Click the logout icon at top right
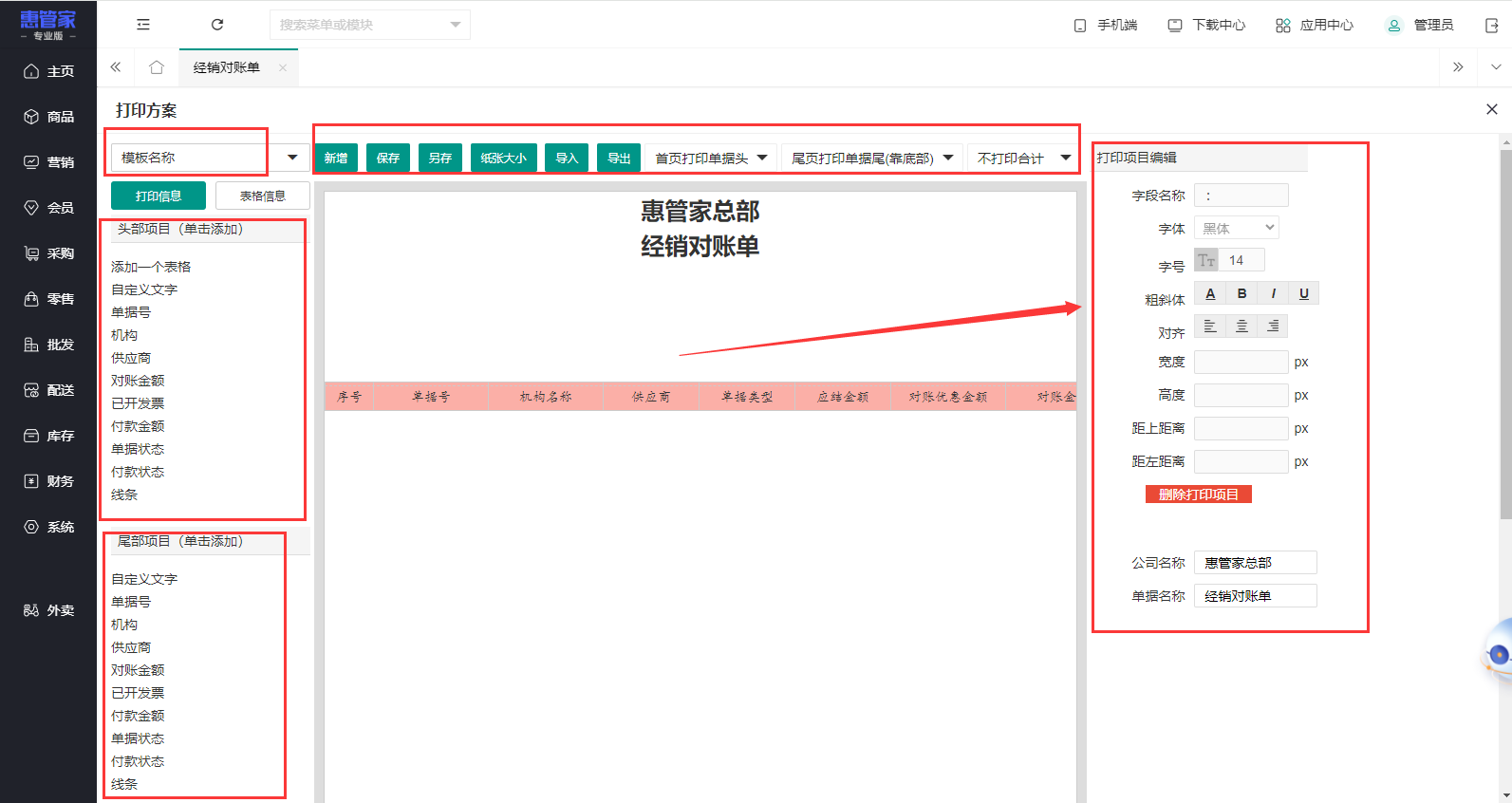This screenshot has height=803, width=1512. pos(1492,26)
